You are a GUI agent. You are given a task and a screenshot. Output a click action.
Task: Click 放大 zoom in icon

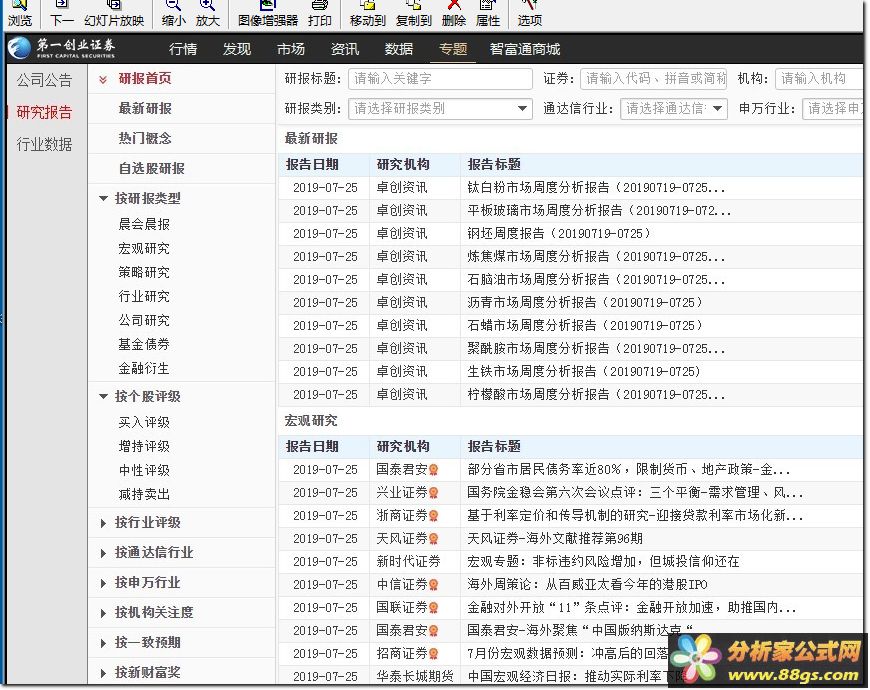click(208, 7)
